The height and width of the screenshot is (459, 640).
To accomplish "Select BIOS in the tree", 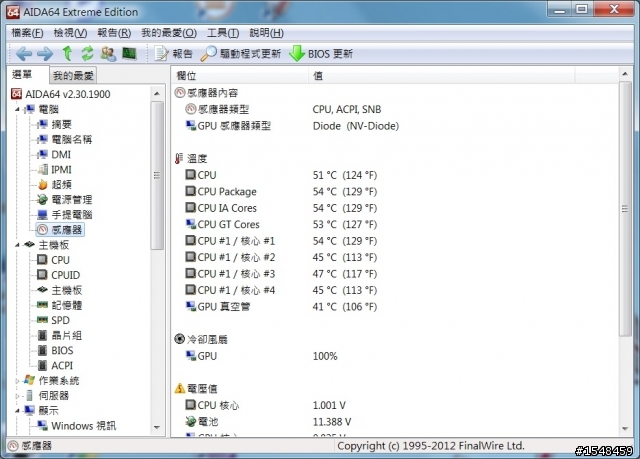I will [56, 350].
